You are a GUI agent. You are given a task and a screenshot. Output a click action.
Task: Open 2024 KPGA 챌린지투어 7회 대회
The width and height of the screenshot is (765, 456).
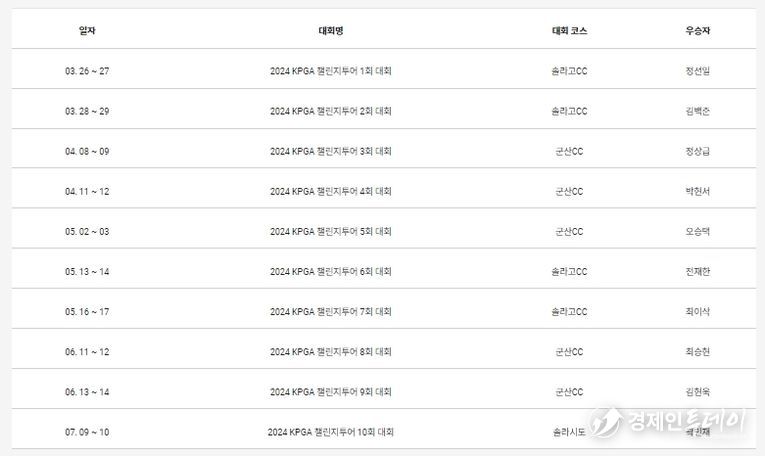331,312
